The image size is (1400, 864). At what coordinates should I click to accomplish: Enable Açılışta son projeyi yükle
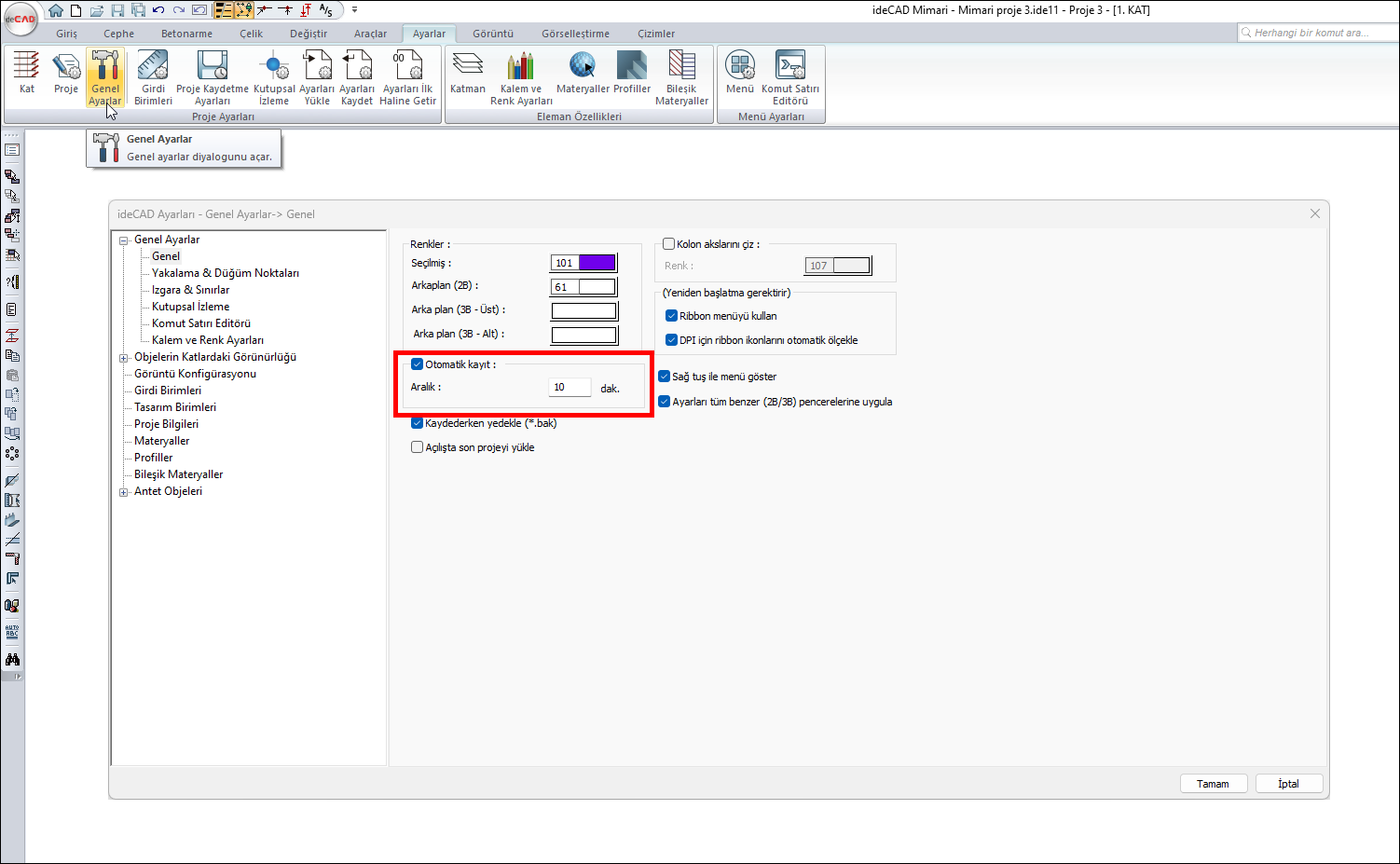417,447
